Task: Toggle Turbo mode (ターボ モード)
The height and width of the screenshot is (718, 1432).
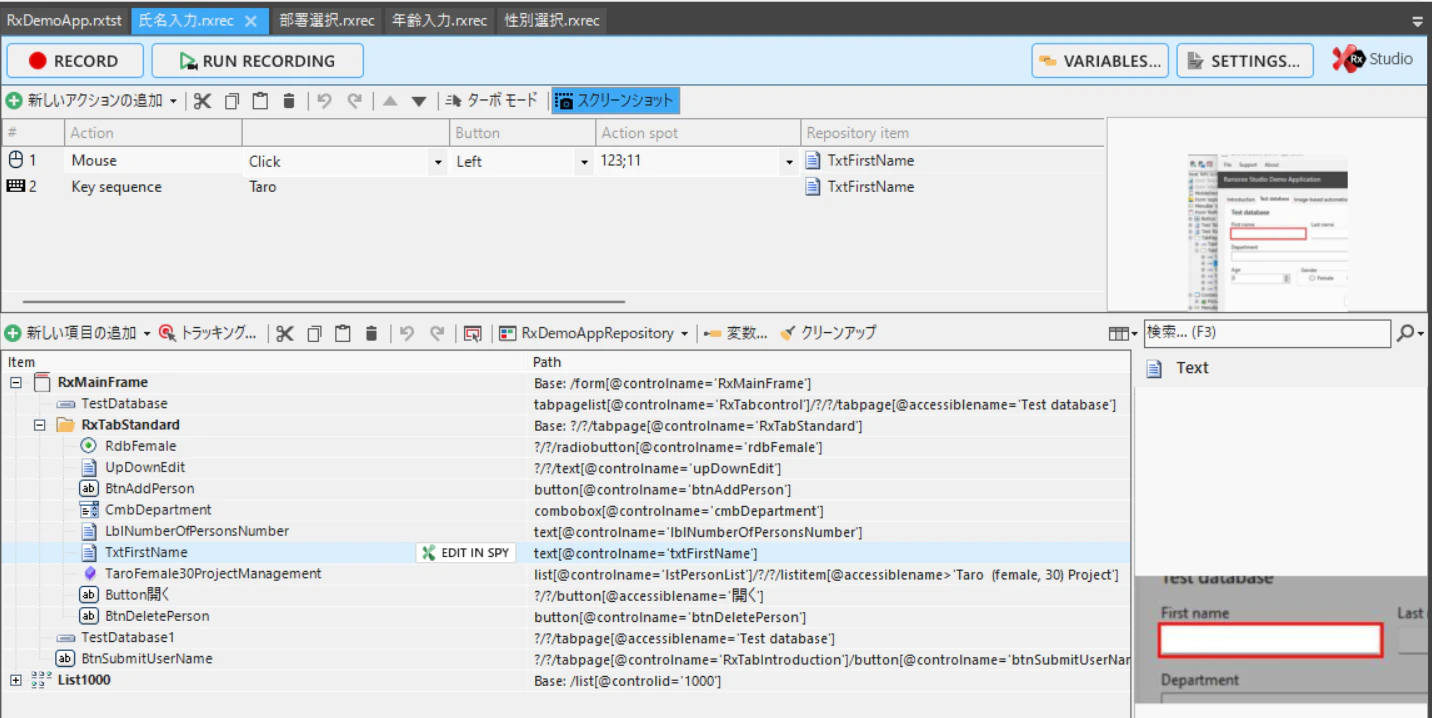Action: pos(490,101)
